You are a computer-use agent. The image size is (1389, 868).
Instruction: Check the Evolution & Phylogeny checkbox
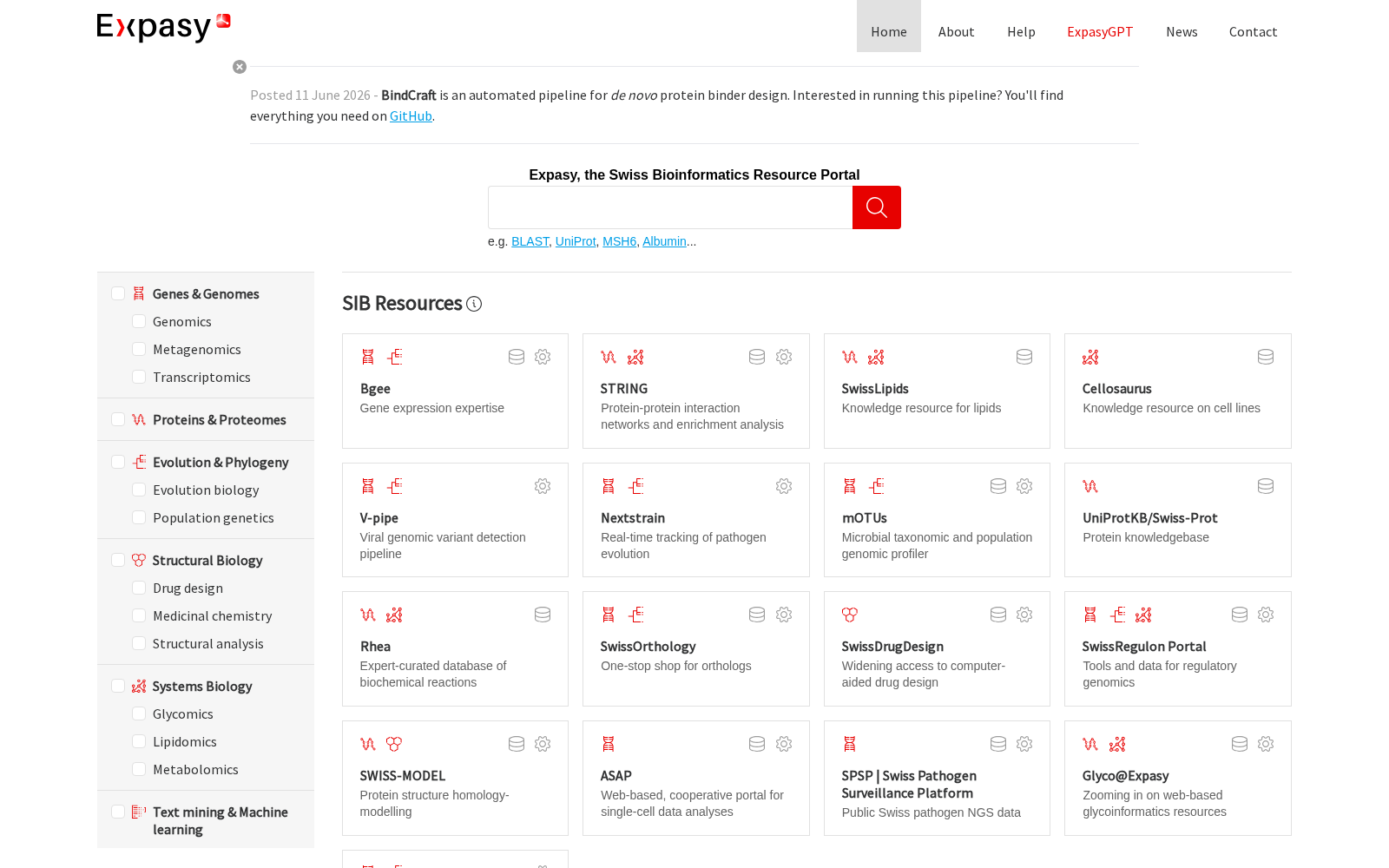click(118, 462)
